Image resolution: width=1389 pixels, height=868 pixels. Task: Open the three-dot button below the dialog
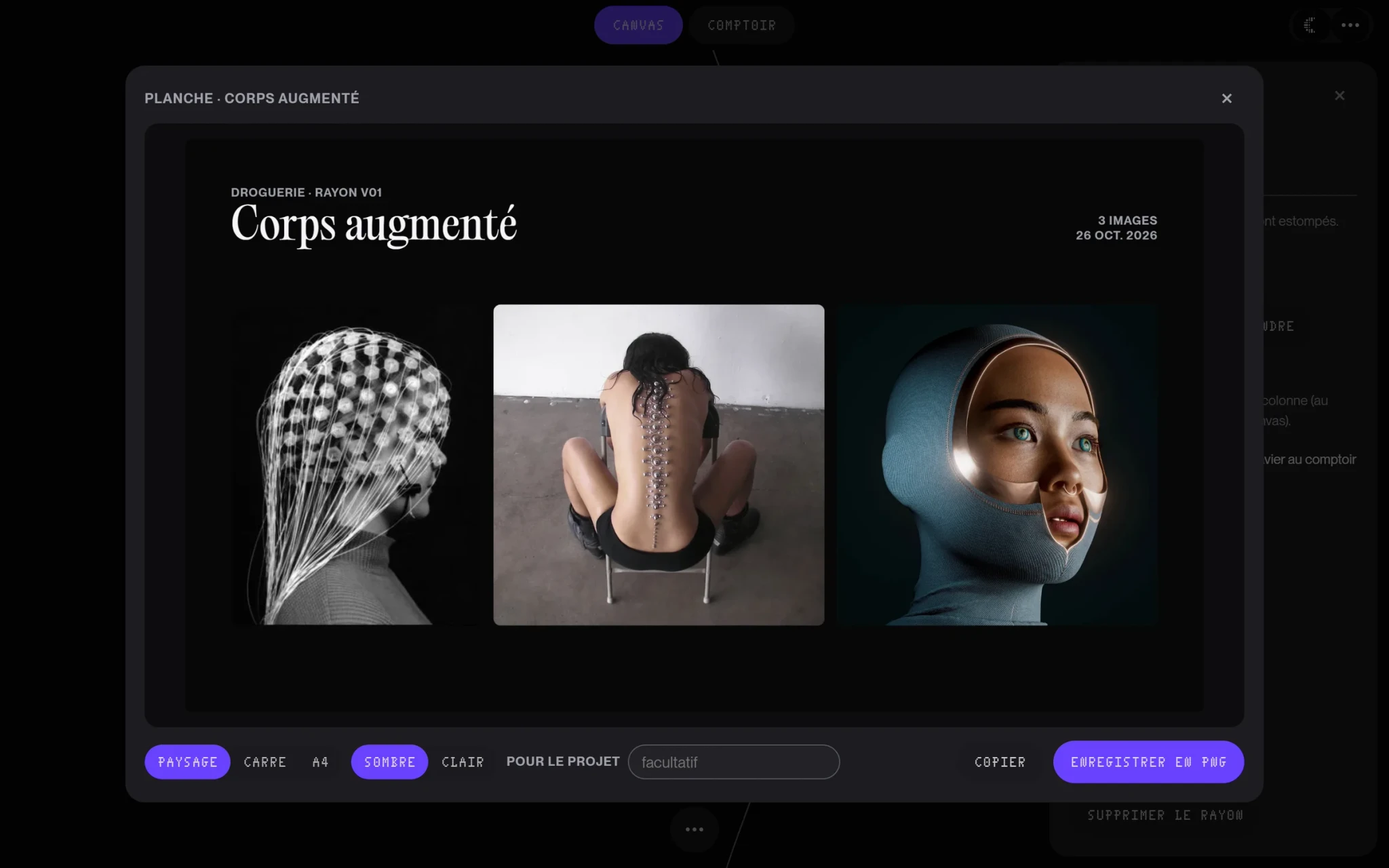(x=694, y=829)
